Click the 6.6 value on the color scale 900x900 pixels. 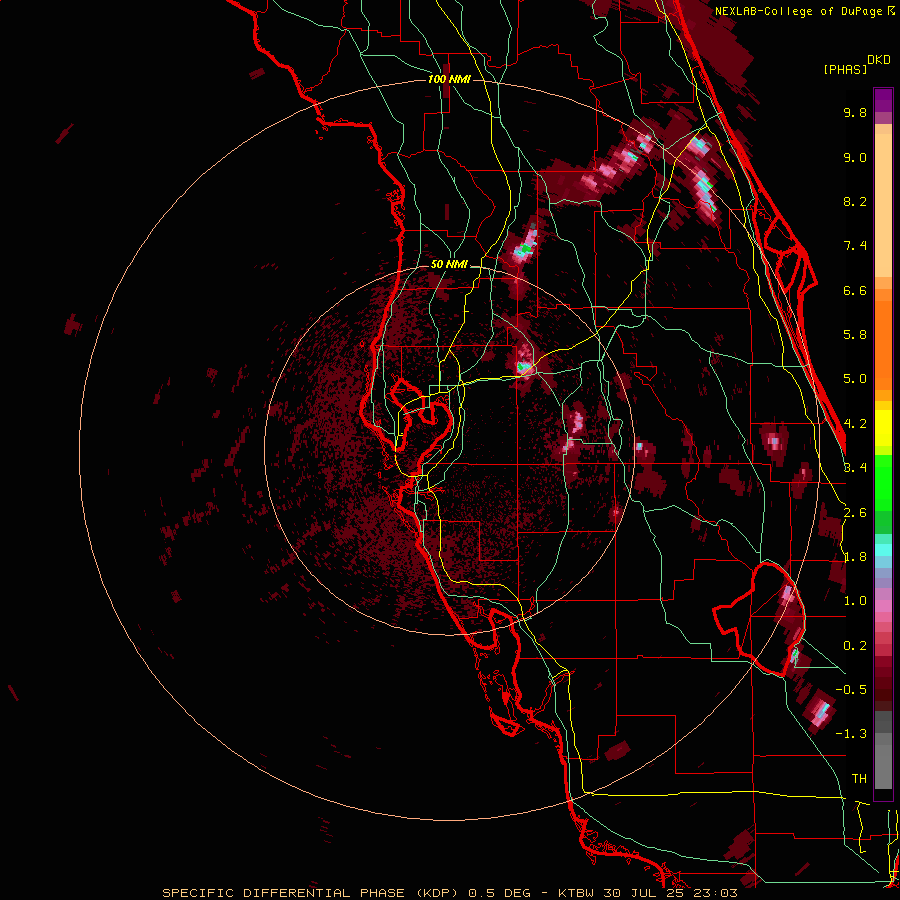pyautogui.click(x=855, y=291)
